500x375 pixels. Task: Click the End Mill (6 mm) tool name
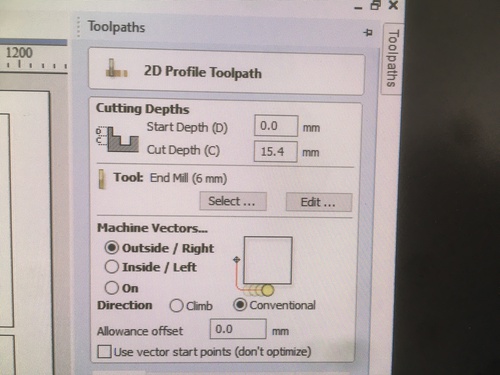(x=188, y=178)
